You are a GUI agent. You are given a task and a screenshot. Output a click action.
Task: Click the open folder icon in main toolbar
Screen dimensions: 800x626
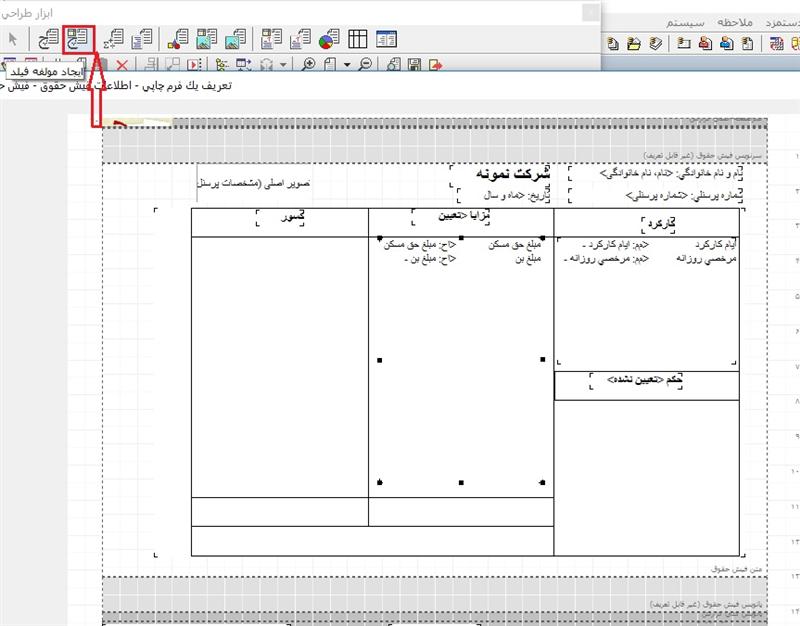tap(634, 43)
